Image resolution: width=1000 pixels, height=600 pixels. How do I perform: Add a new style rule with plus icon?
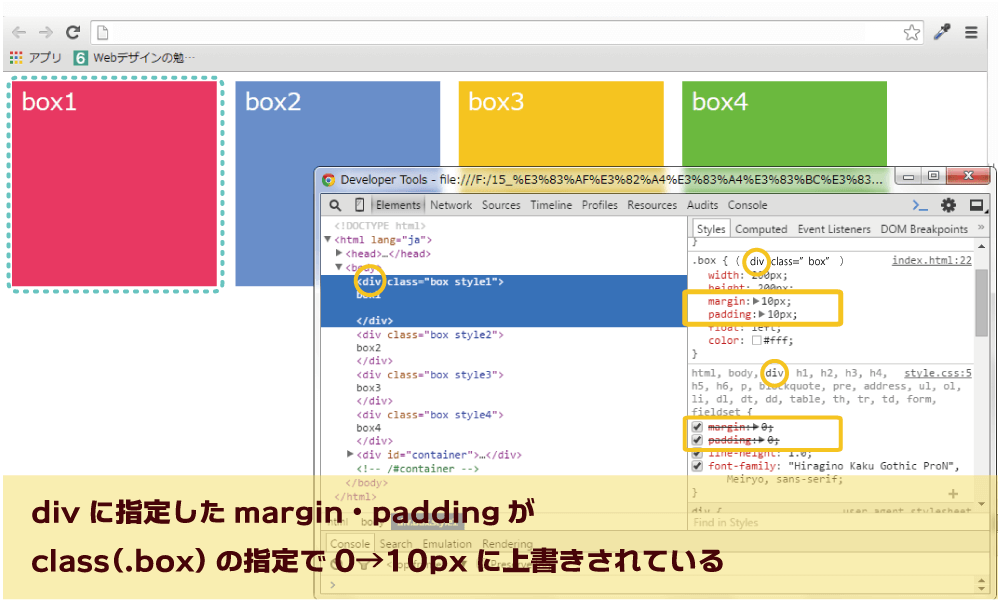pyautogui.click(x=953, y=493)
